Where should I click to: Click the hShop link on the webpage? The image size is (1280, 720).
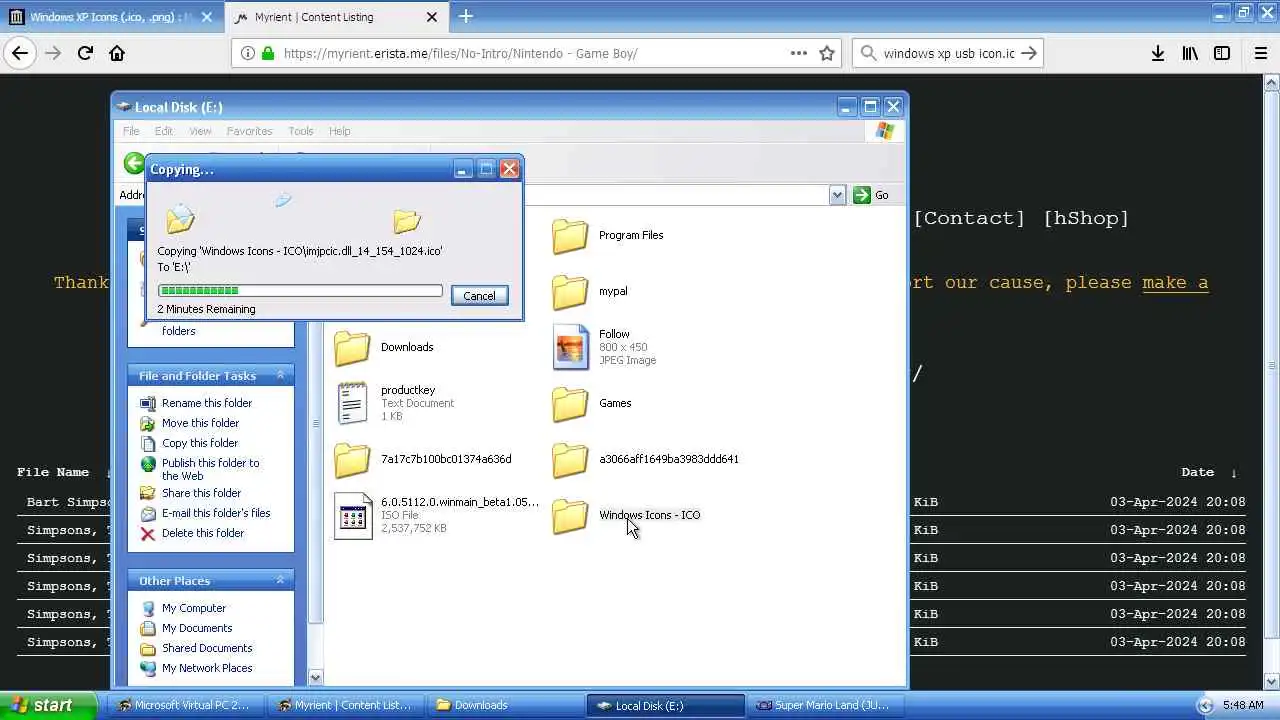pyautogui.click(x=1086, y=218)
